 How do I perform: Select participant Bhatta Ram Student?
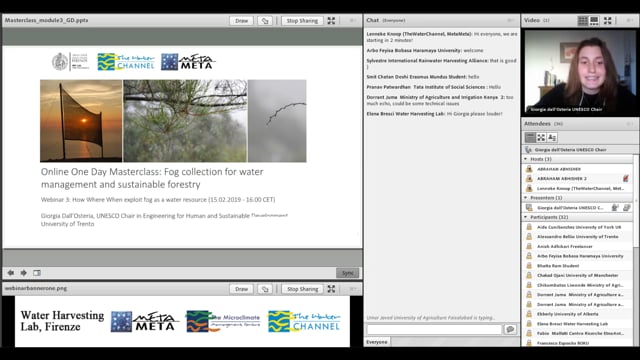coord(578,266)
